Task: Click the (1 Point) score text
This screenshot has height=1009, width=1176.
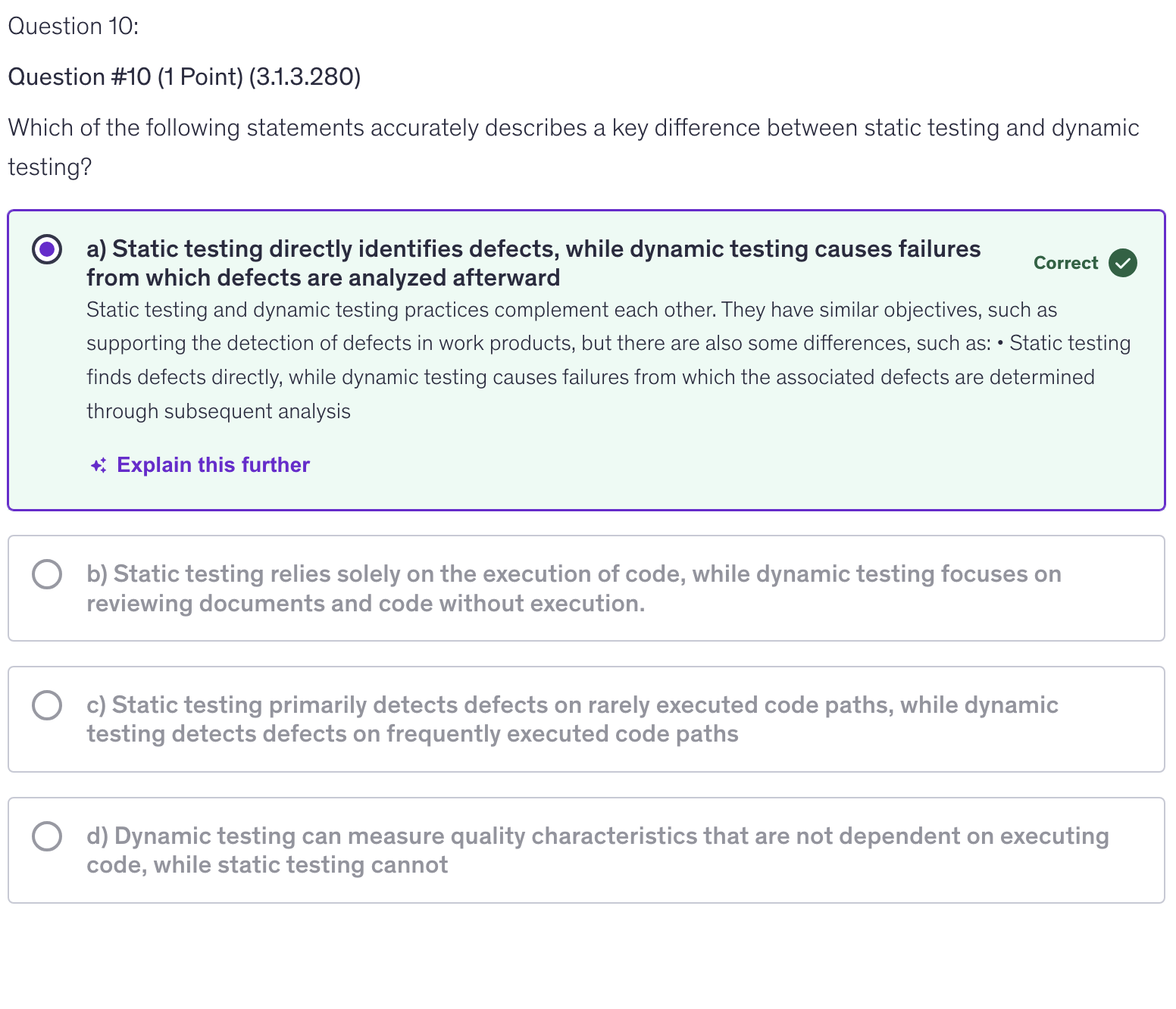Action: [200, 77]
